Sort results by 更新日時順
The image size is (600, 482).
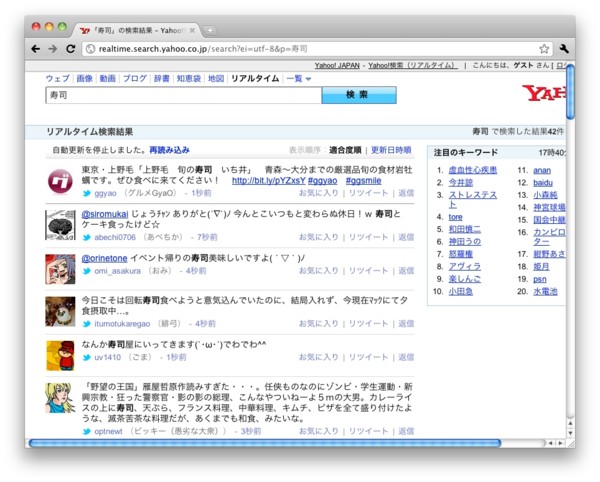click(391, 150)
